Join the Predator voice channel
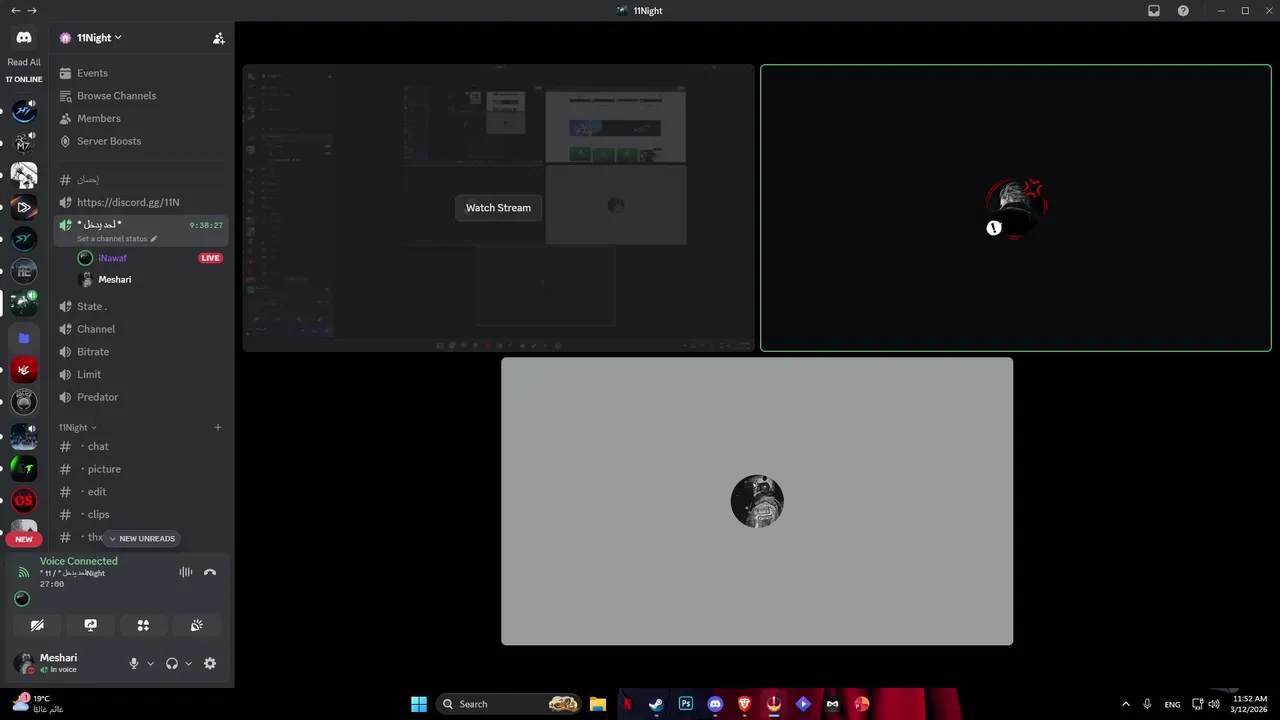This screenshot has height=720, width=1280. tap(143, 397)
